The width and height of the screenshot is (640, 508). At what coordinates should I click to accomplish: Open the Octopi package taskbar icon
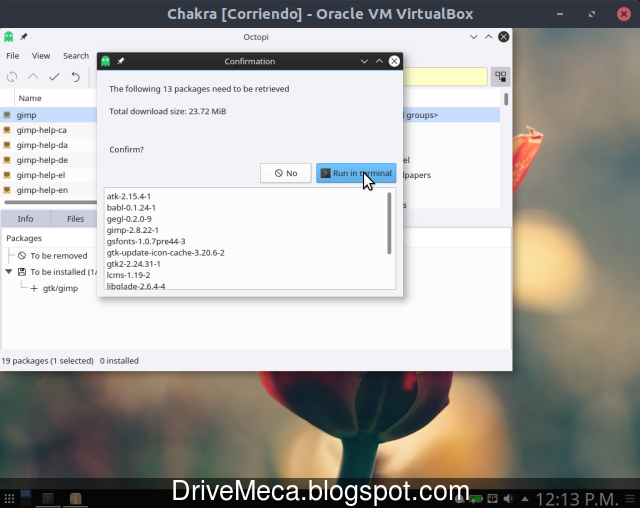[x=76, y=499]
